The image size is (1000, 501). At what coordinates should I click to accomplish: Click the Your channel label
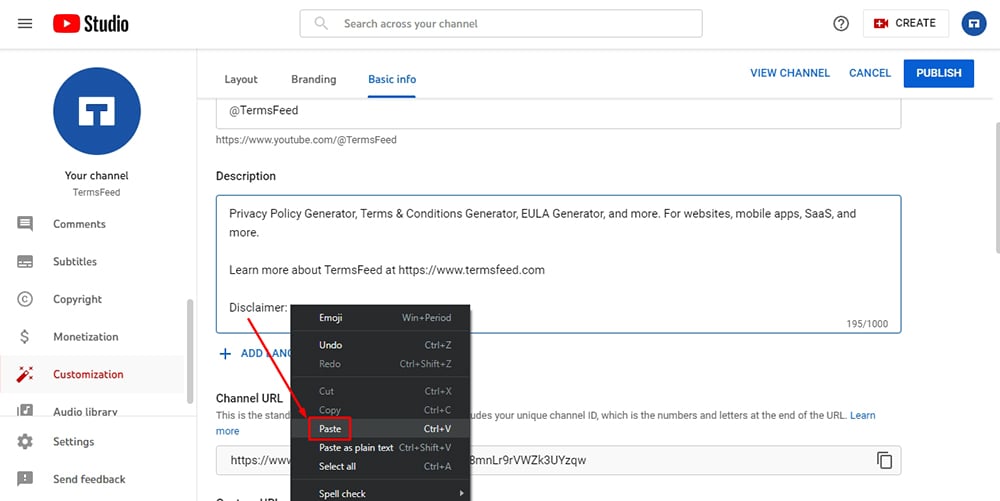(x=96, y=175)
